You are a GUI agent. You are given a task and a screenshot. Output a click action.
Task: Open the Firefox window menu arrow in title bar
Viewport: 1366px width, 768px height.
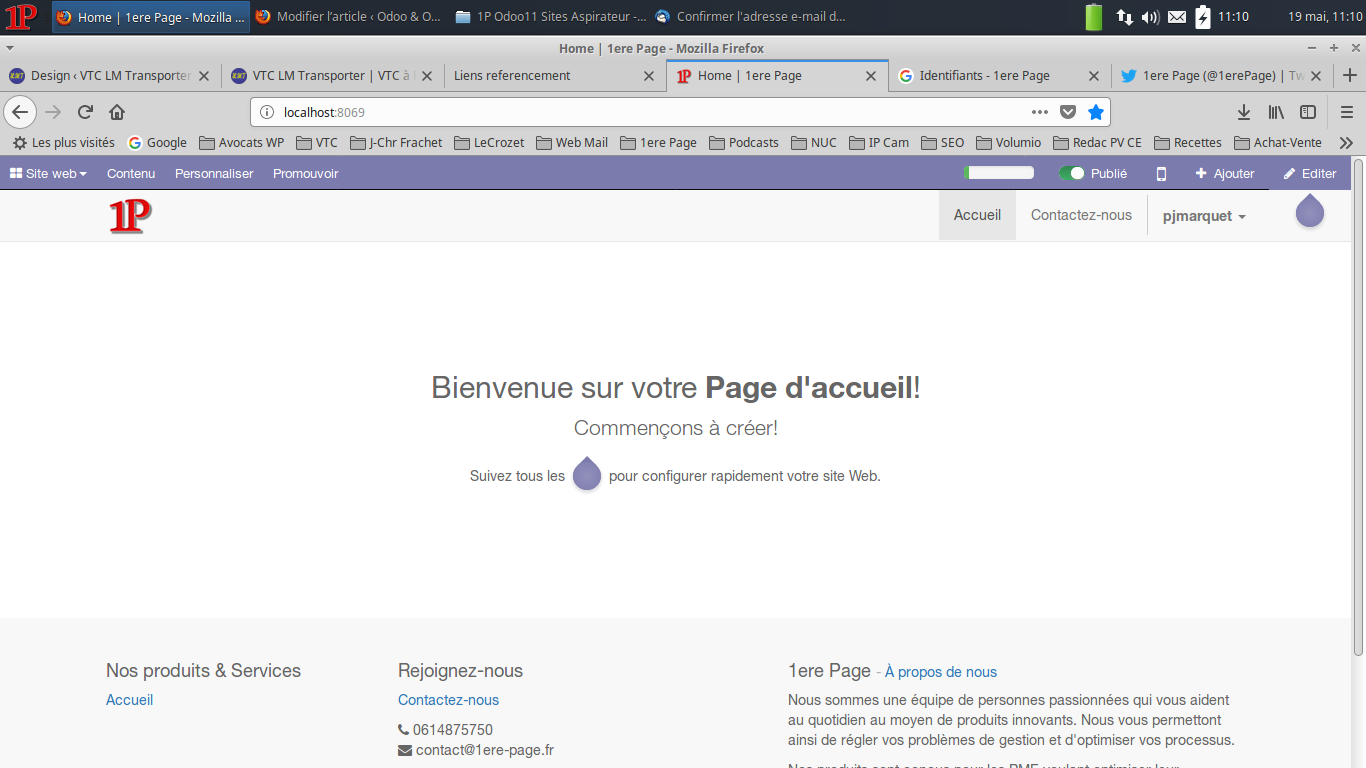coord(10,48)
